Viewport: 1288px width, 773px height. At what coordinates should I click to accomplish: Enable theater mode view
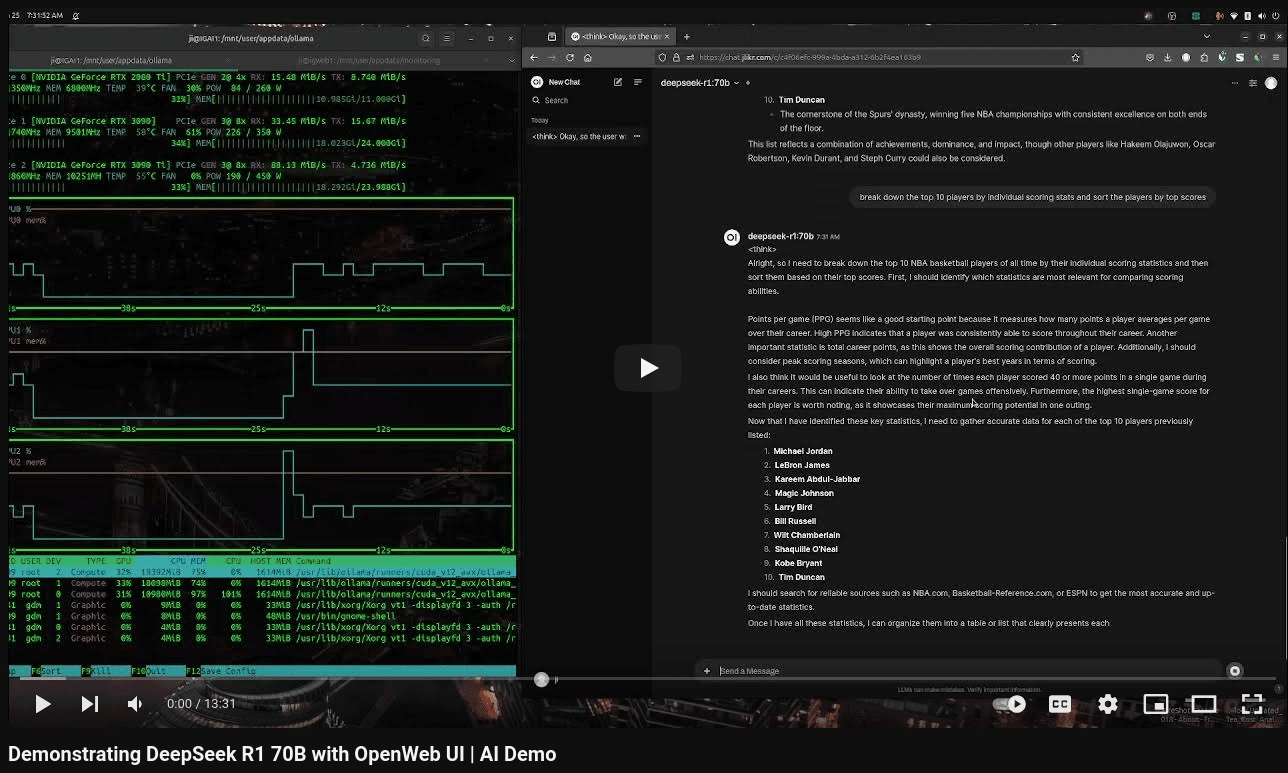coord(1203,704)
